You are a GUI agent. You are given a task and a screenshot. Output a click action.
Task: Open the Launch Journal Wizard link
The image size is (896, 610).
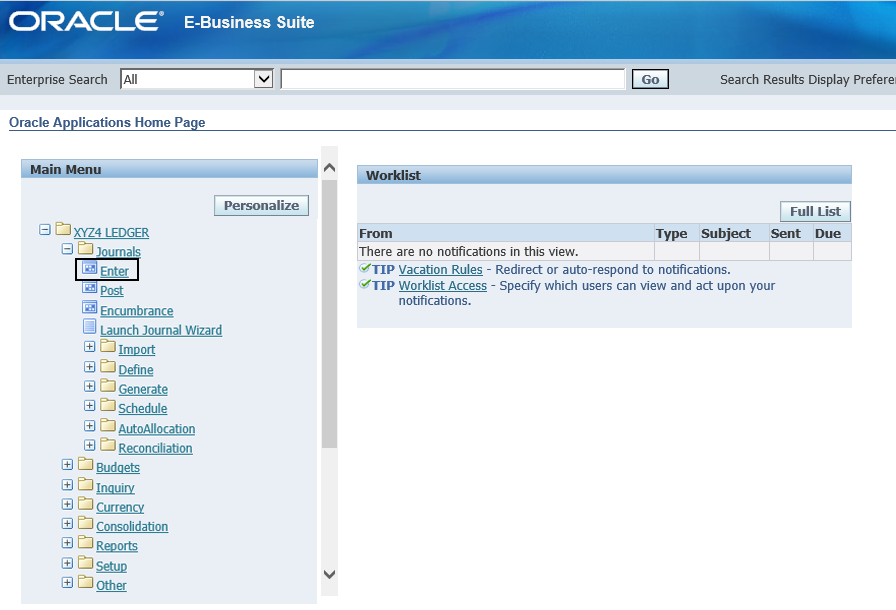click(161, 330)
